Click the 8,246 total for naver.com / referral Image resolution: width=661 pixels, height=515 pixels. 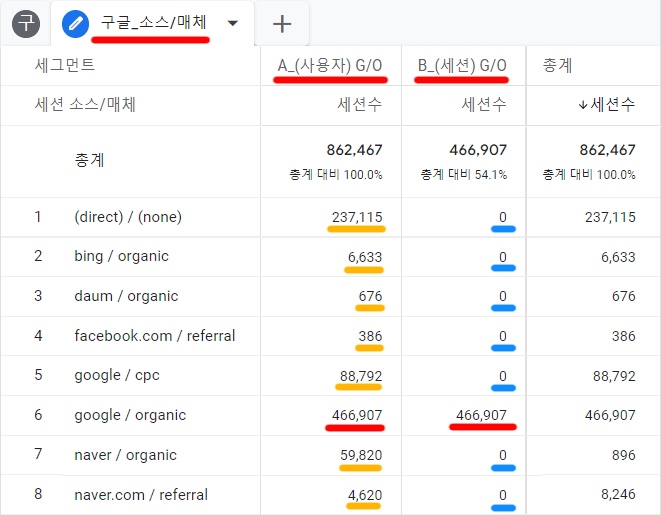coord(618,494)
